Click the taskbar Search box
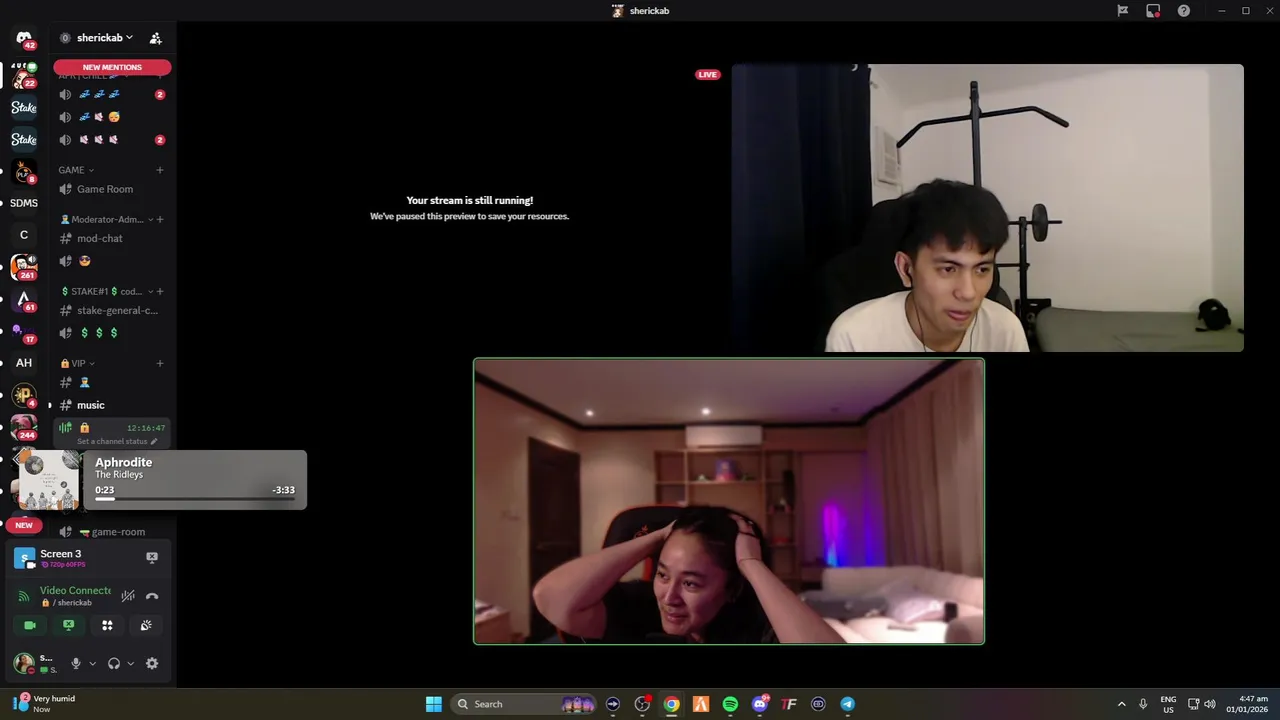 tap(523, 704)
